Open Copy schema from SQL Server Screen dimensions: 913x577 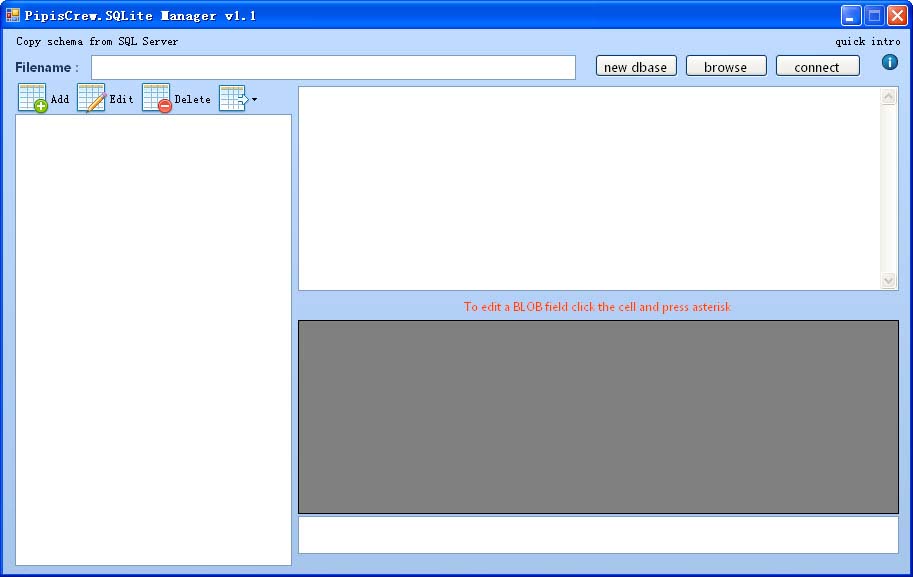(x=97, y=42)
